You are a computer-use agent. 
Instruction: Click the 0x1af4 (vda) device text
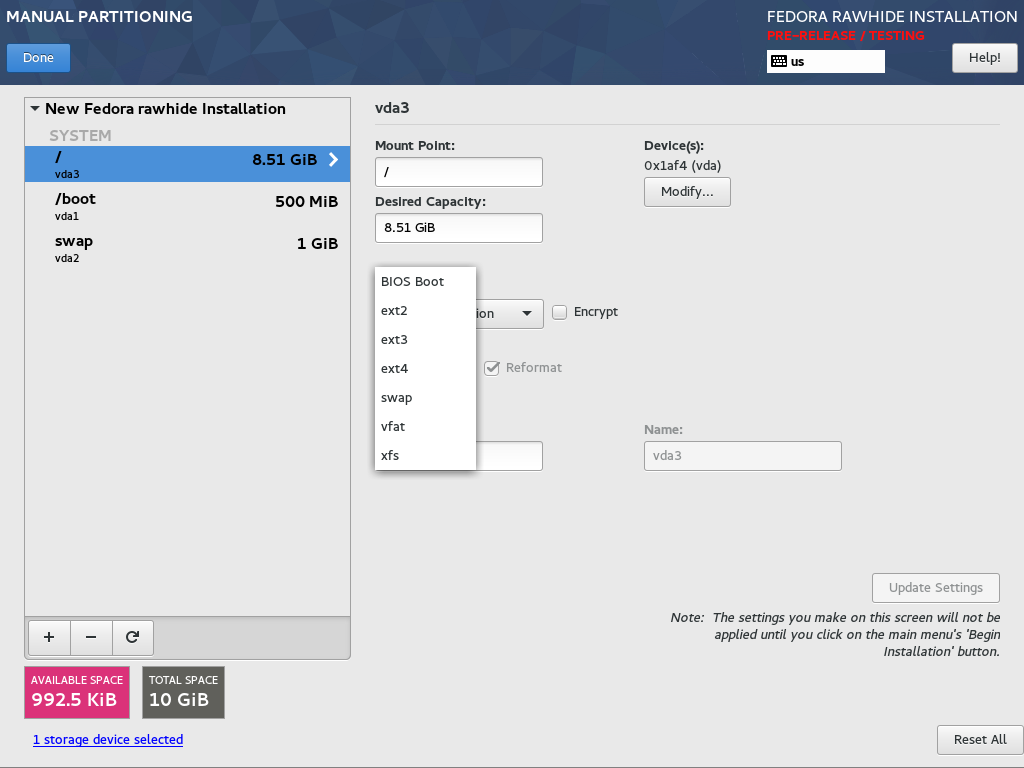682,166
